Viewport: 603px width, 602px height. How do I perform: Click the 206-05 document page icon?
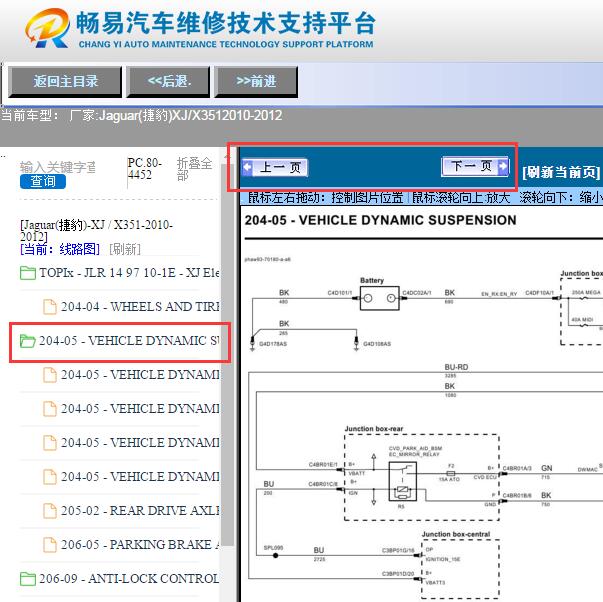point(50,545)
